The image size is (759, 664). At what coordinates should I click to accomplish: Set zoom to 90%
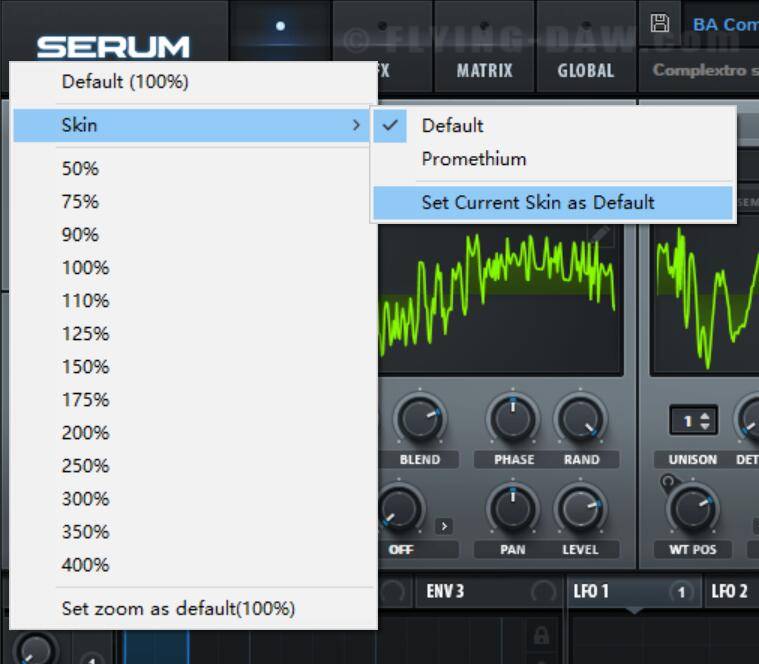click(x=193, y=234)
